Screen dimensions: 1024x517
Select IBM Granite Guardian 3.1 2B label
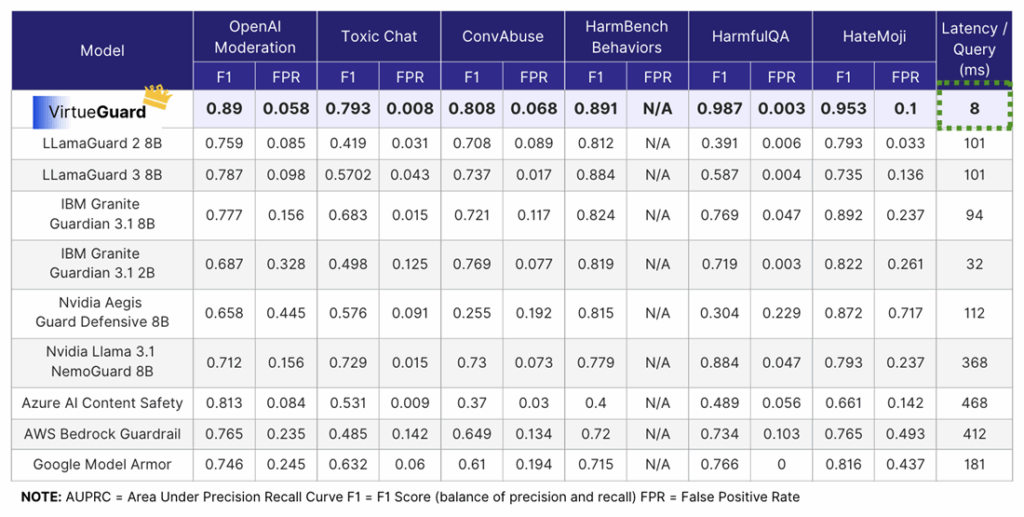(103, 263)
